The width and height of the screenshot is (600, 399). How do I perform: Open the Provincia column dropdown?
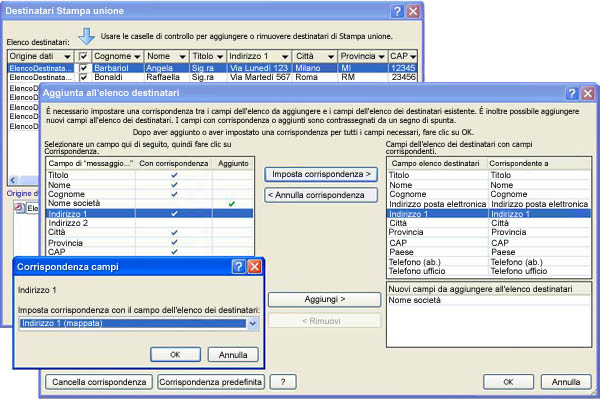pos(381,57)
